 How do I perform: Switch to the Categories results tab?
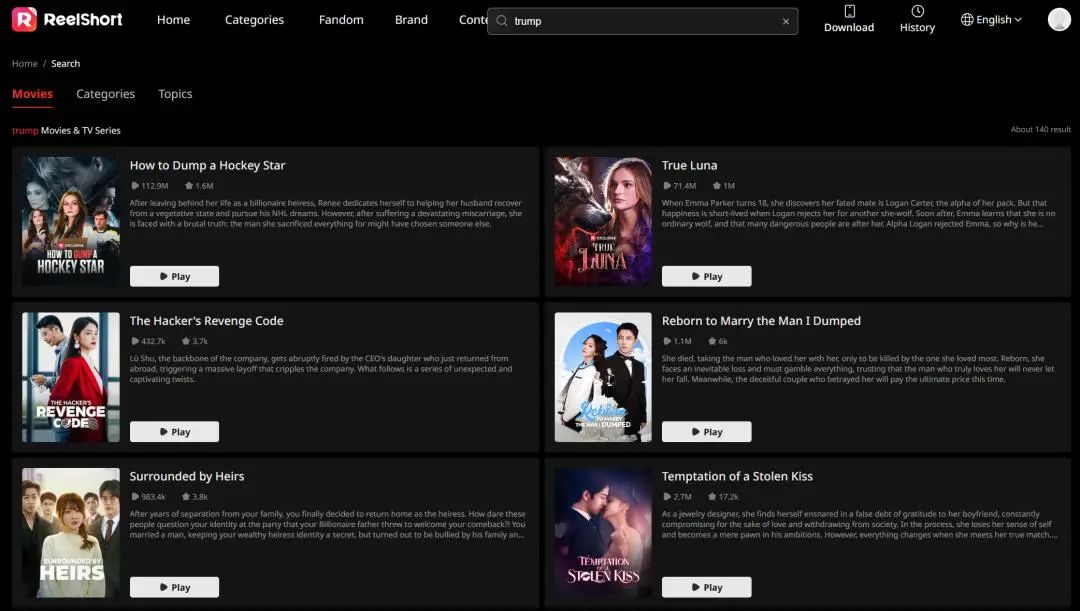pyautogui.click(x=105, y=94)
